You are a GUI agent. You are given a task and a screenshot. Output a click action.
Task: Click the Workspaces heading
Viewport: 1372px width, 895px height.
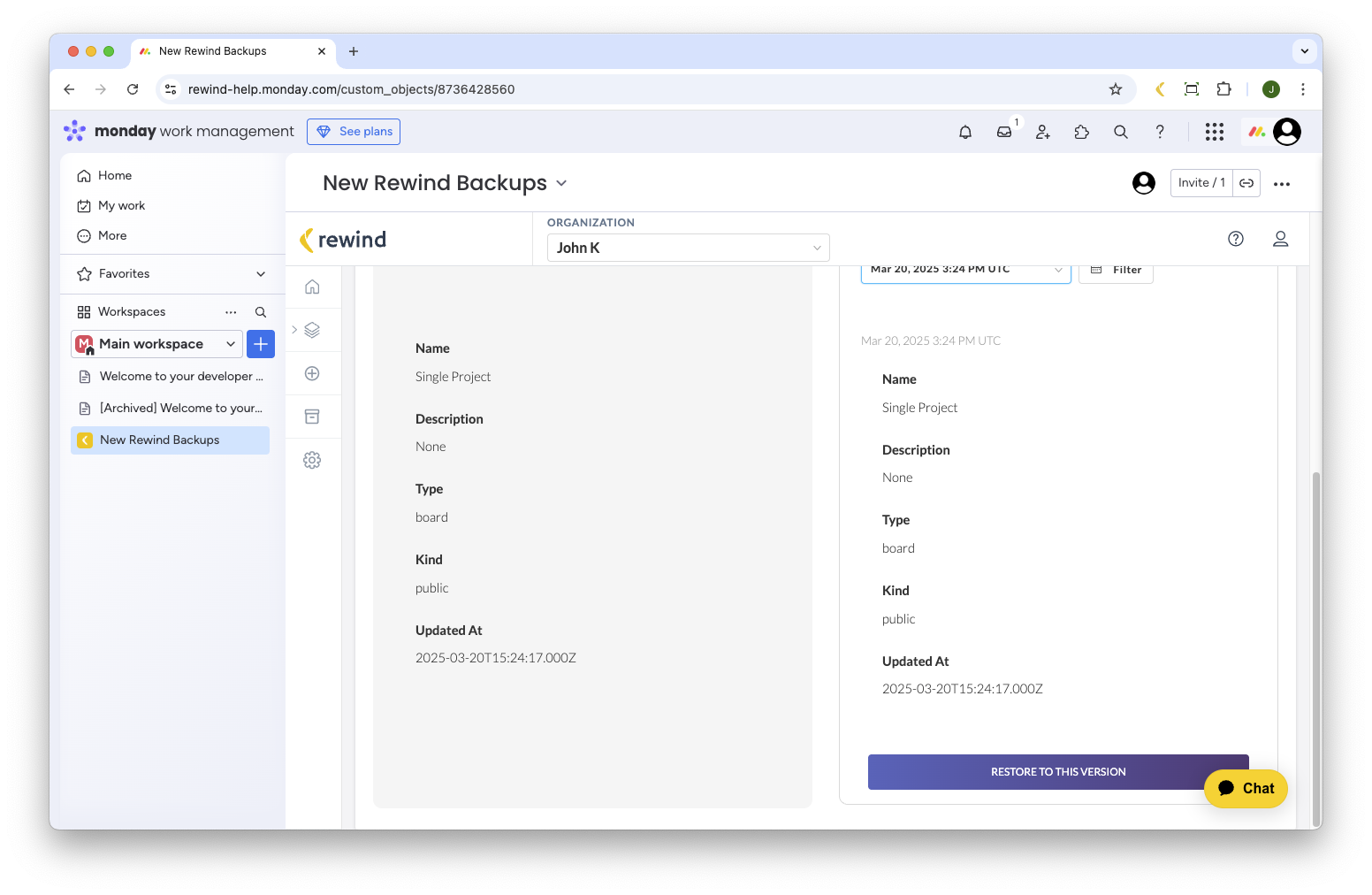click(132, 312)
